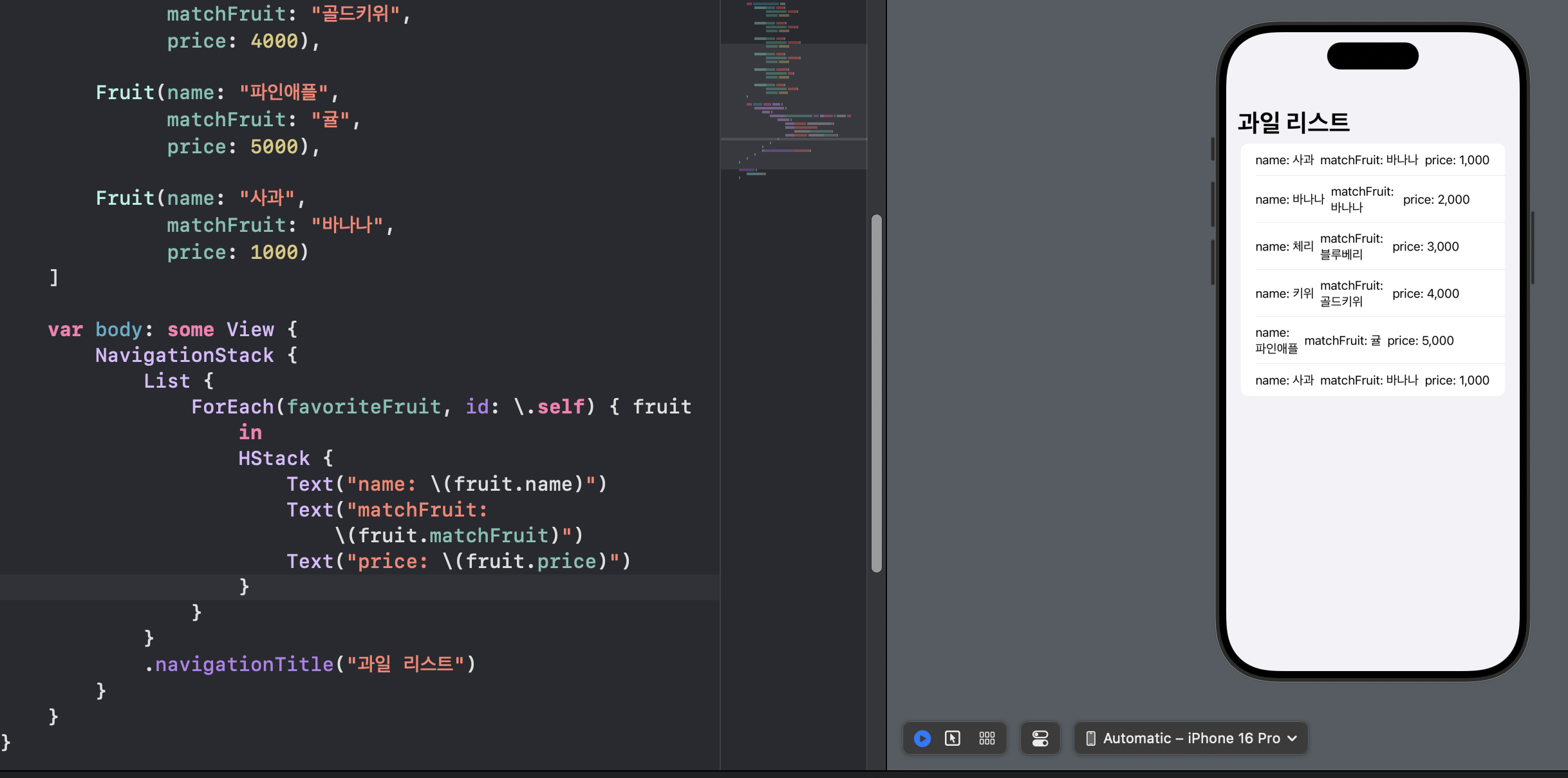This screenshot has height=778, width=1568.
Task: Click NavigationStack keyword in code
Action: pos(184,356)
